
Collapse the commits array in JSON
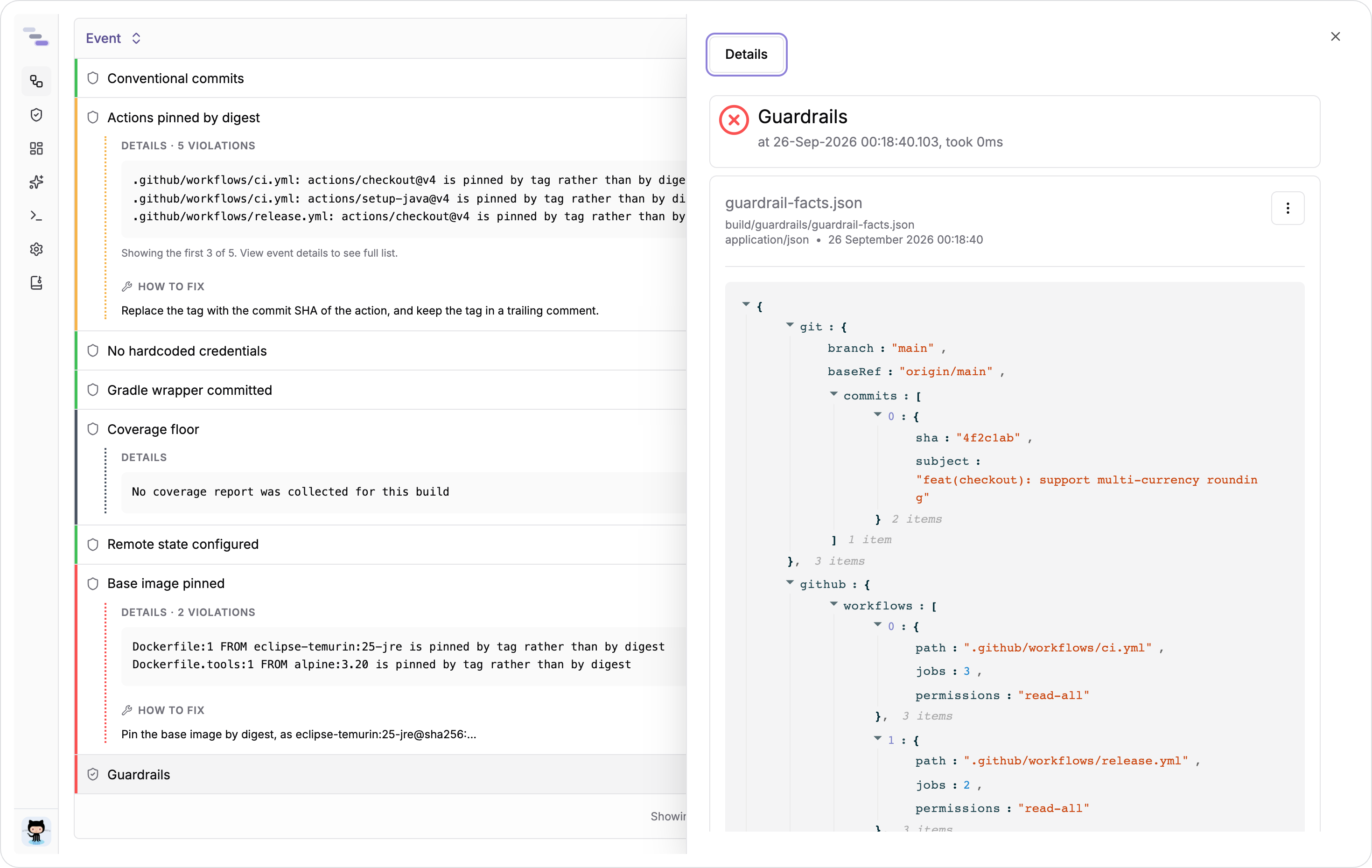click(x=833, y=394)
